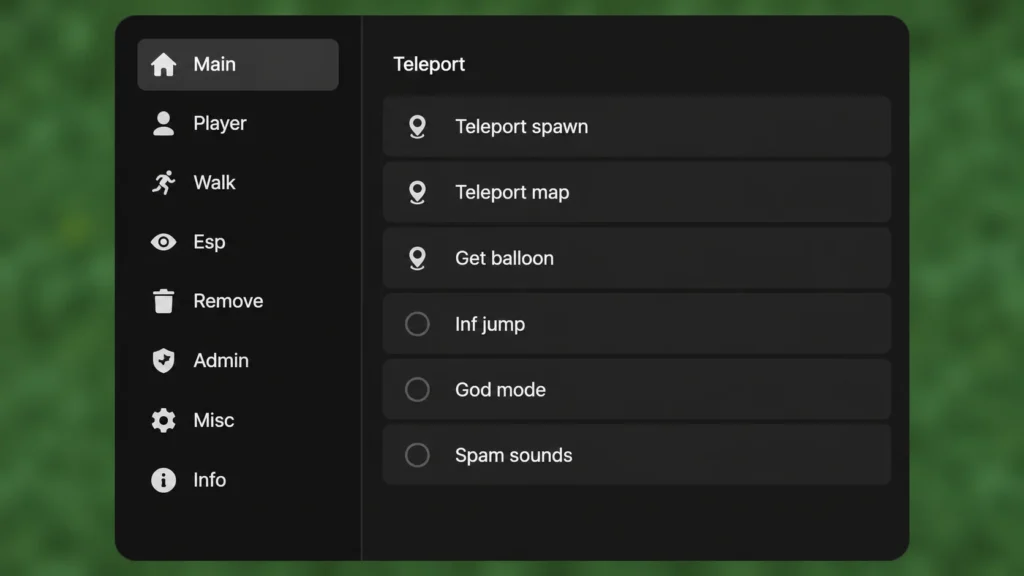This screenshot has height=576, width=1024.
Task: Click the pin icon next to Get balloon
Action: [417, 259]
